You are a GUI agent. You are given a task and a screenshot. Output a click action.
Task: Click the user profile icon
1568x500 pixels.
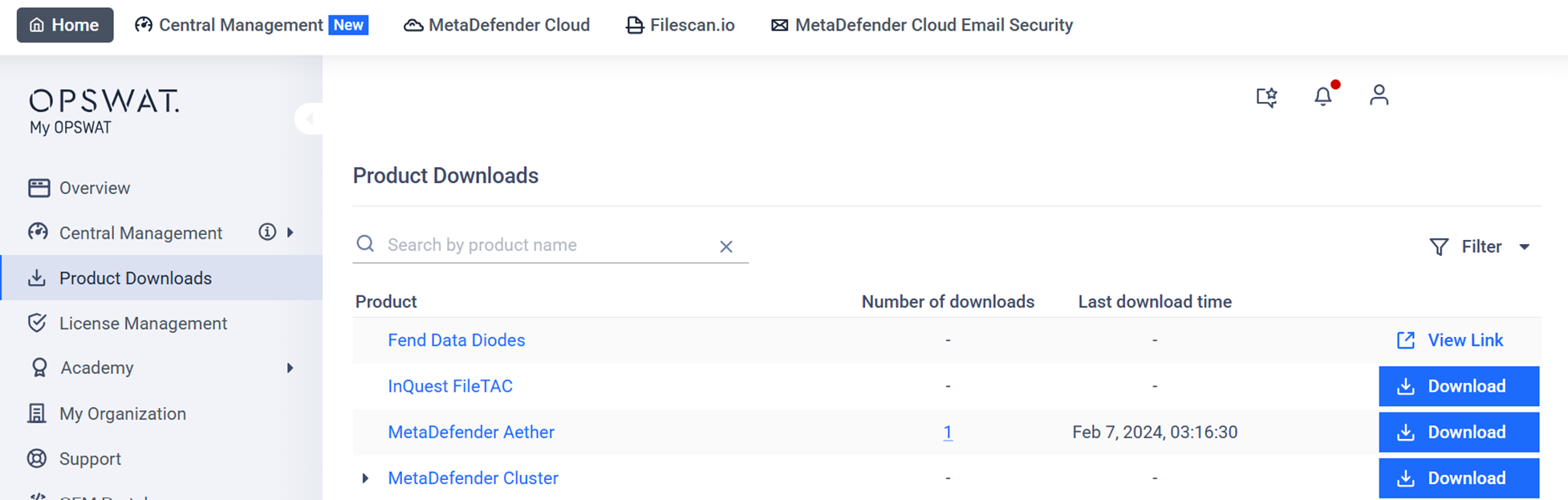tap(1379, 96)
